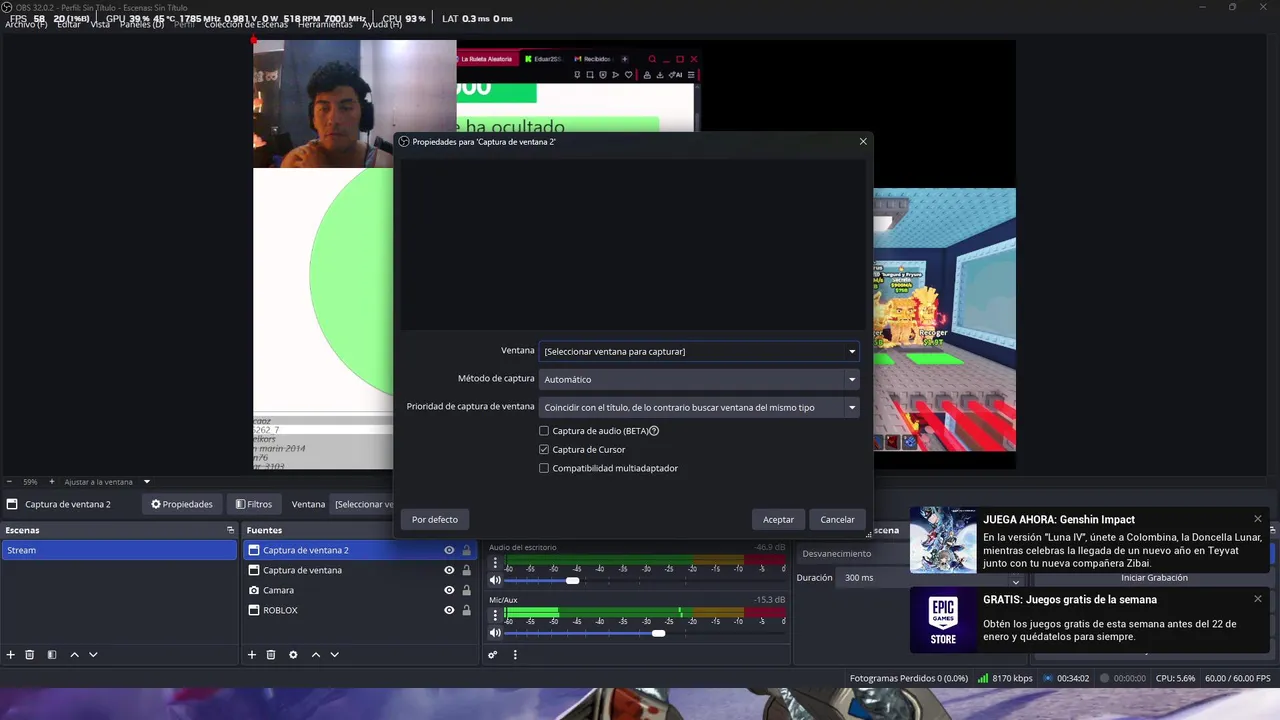Move source down in Fuentes list
1280x720 pixels.
coord(334,655)
